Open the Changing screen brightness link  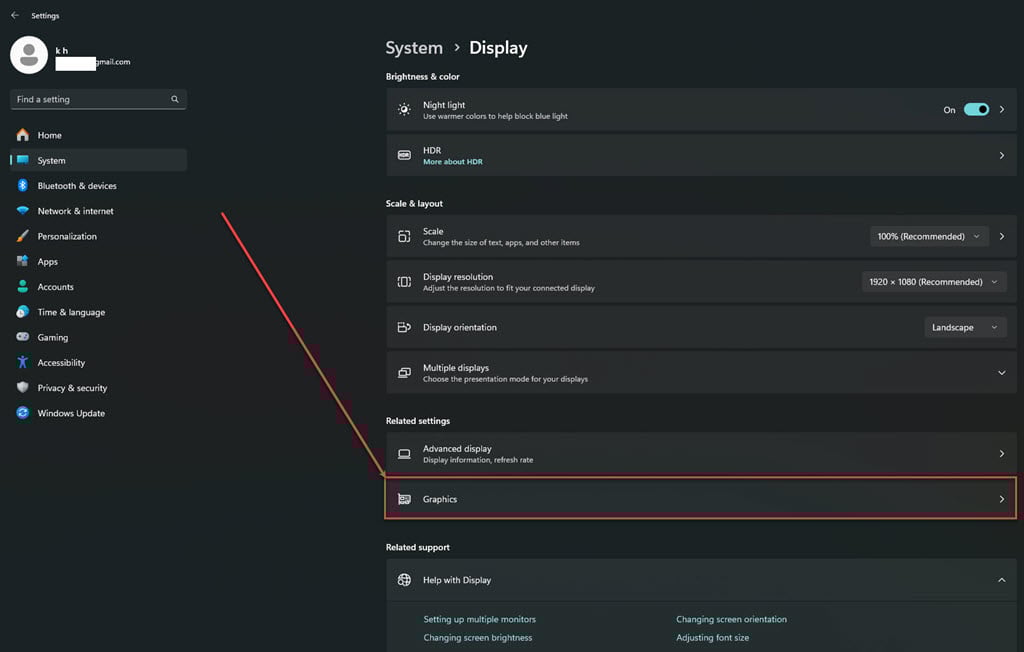(x=477, y=637)
